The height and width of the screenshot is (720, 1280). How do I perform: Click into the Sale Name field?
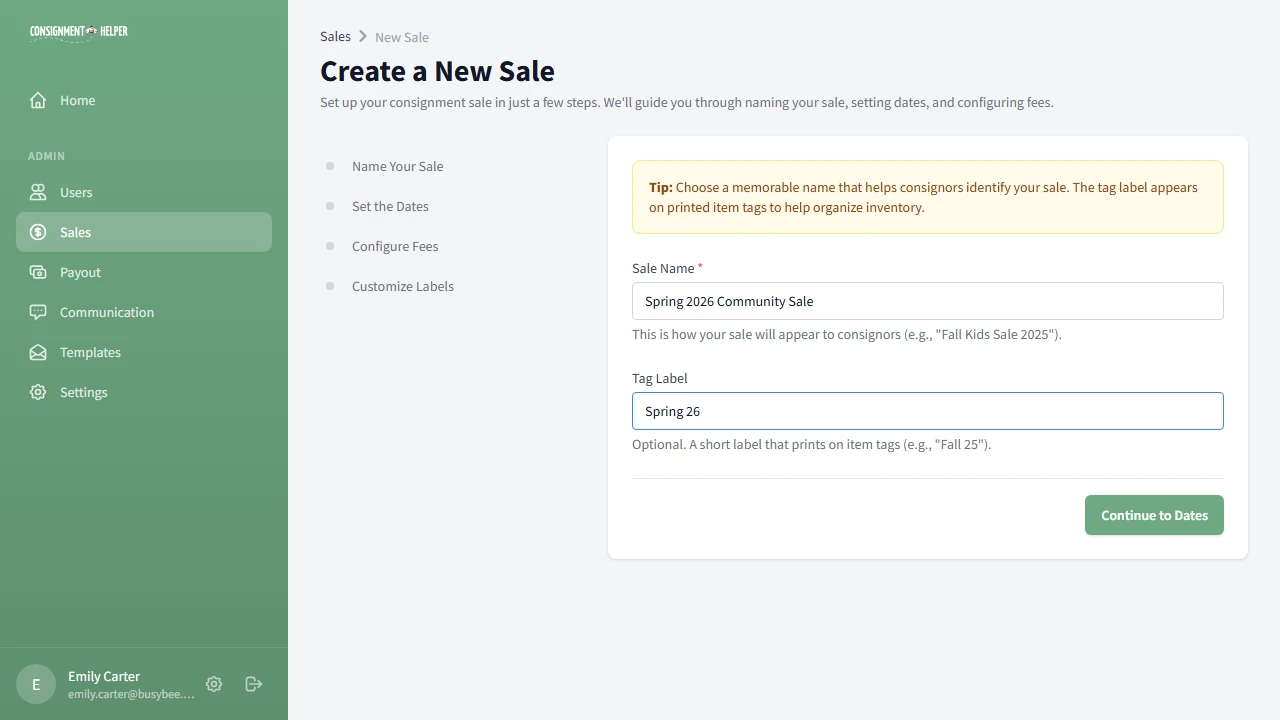(x=927, y=301)
